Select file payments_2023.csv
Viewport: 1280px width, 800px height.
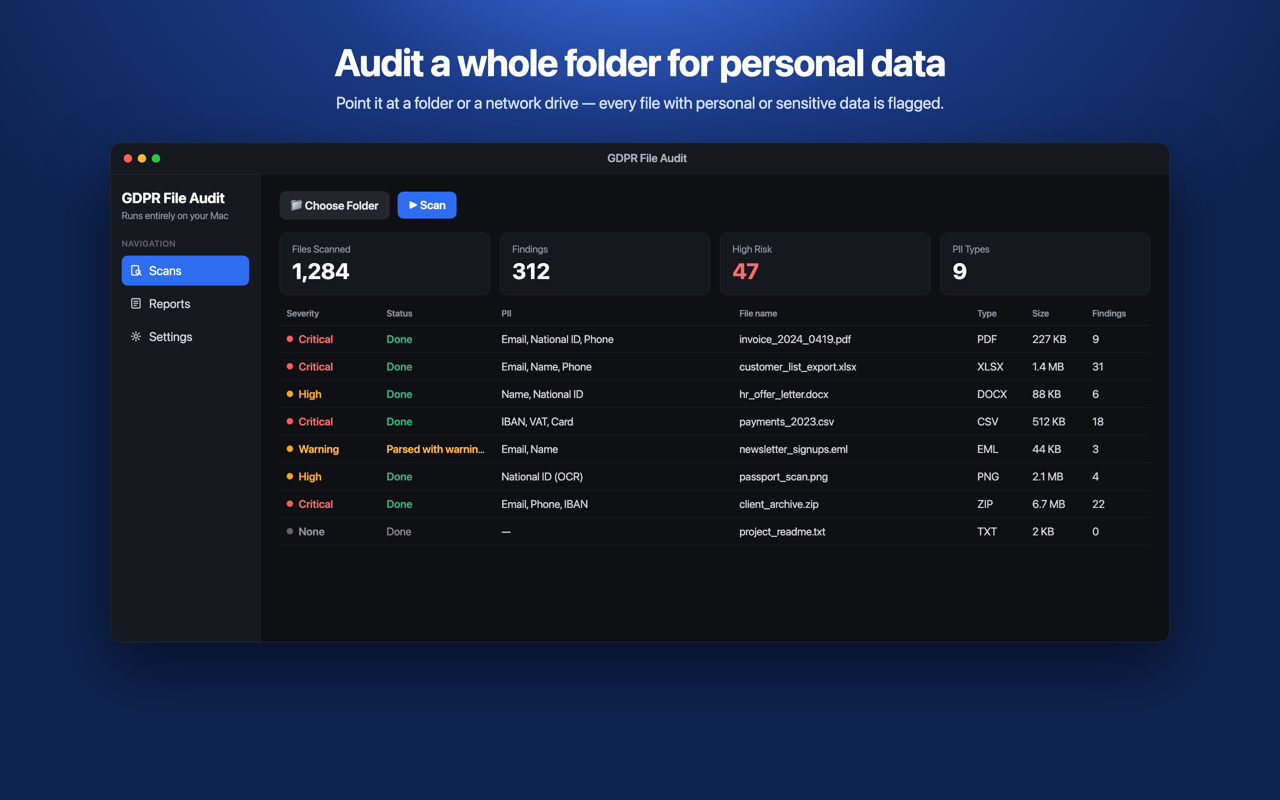point(786,422)
